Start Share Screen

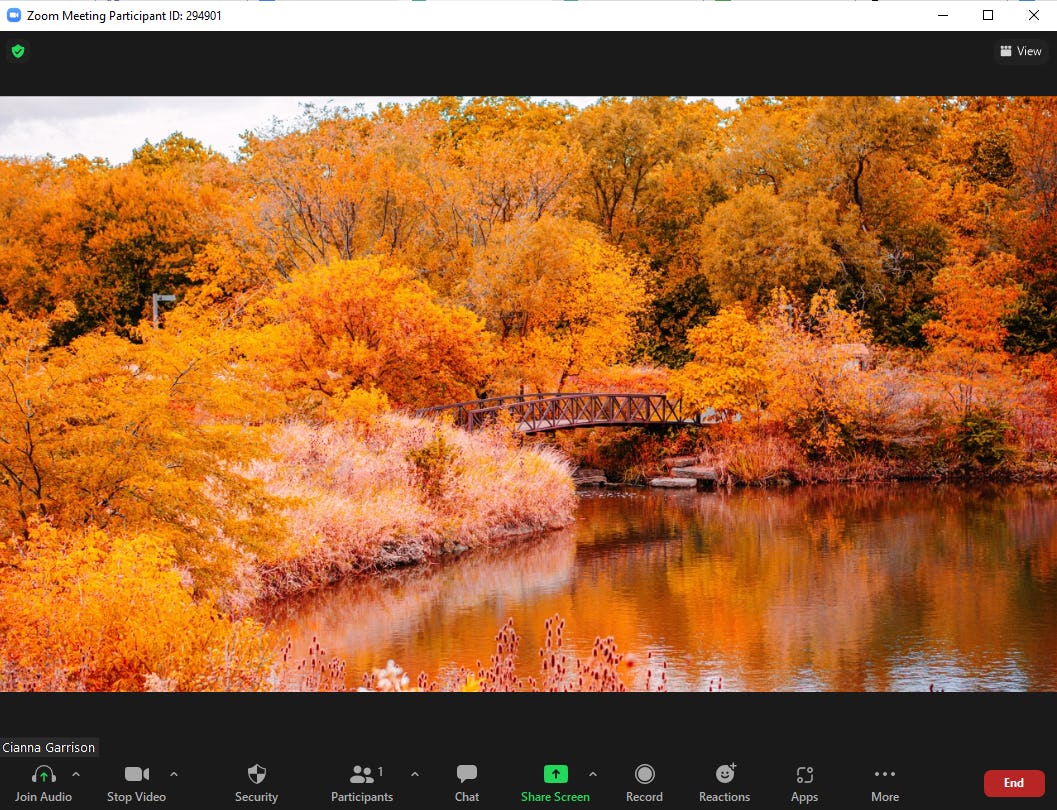[555, 782]
